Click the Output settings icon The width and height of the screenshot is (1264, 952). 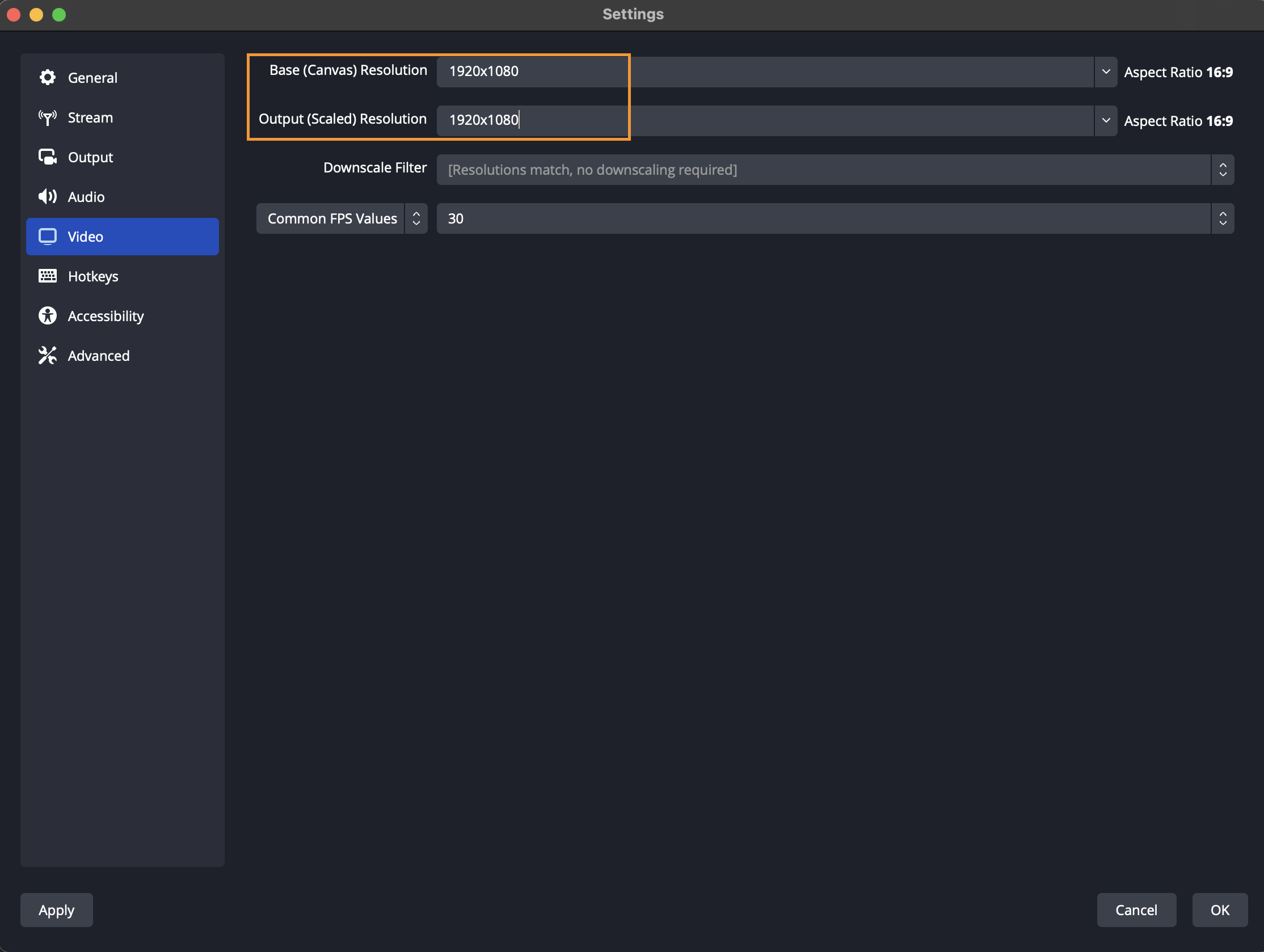tap(48, 157)
